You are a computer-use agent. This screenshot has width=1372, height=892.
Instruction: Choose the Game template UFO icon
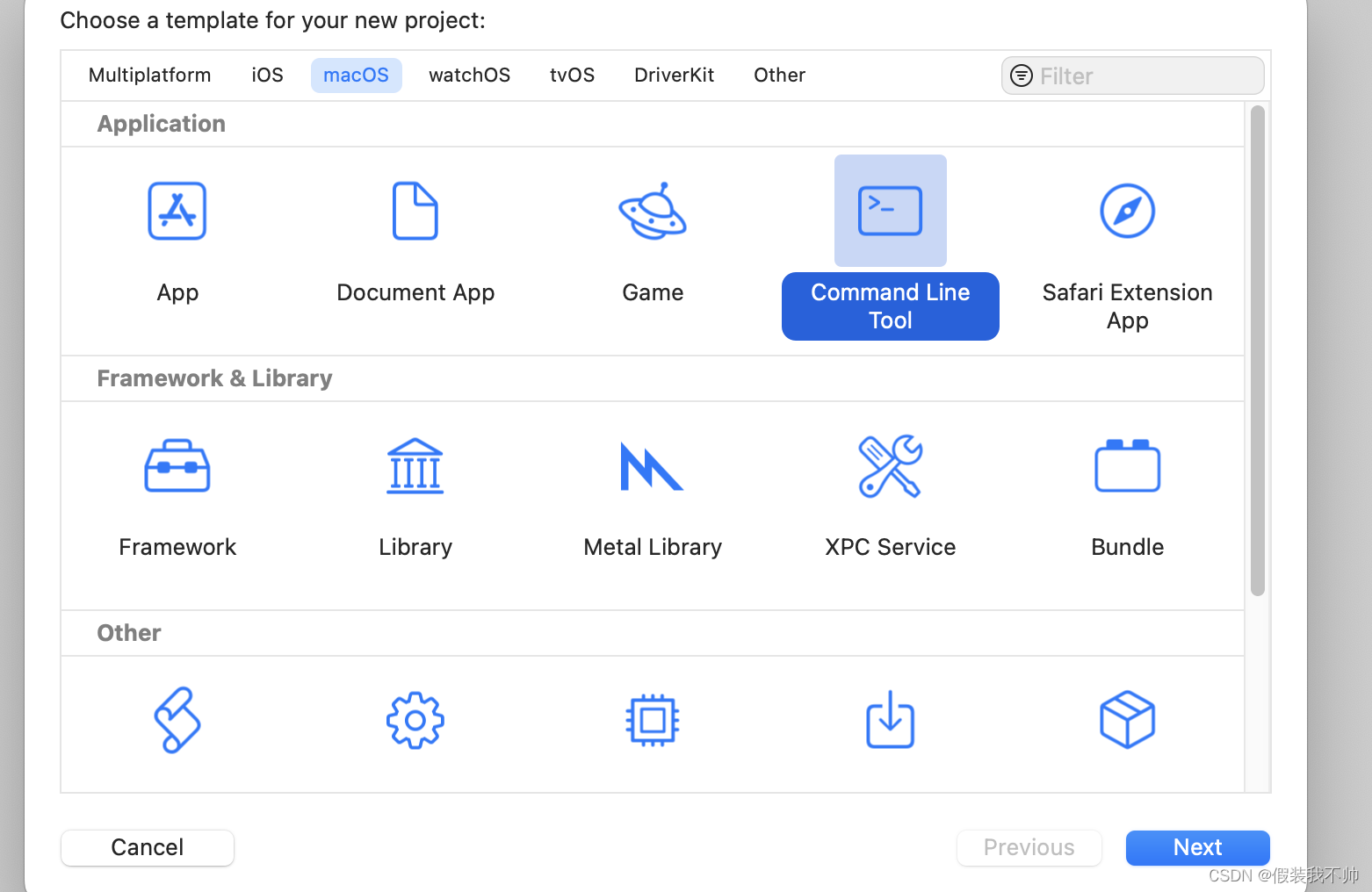[653, 211]
